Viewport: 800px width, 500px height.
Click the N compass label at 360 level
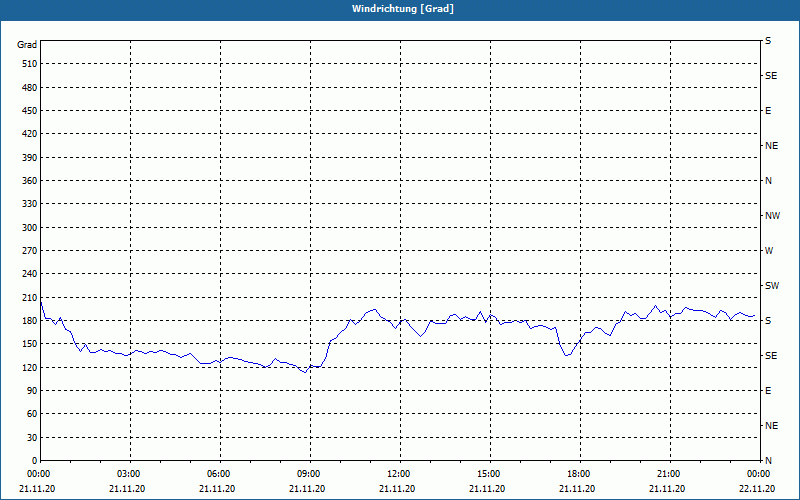pyautogui.click(x=768, y=181)
